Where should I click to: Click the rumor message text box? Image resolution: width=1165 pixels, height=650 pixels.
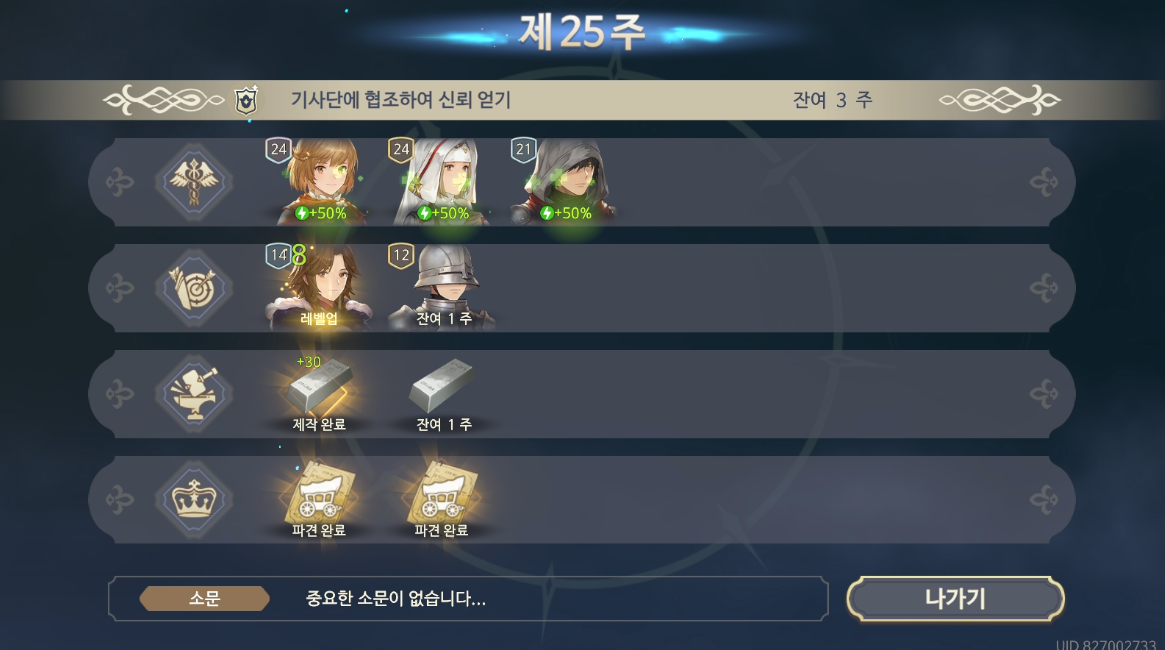(468, 599)
